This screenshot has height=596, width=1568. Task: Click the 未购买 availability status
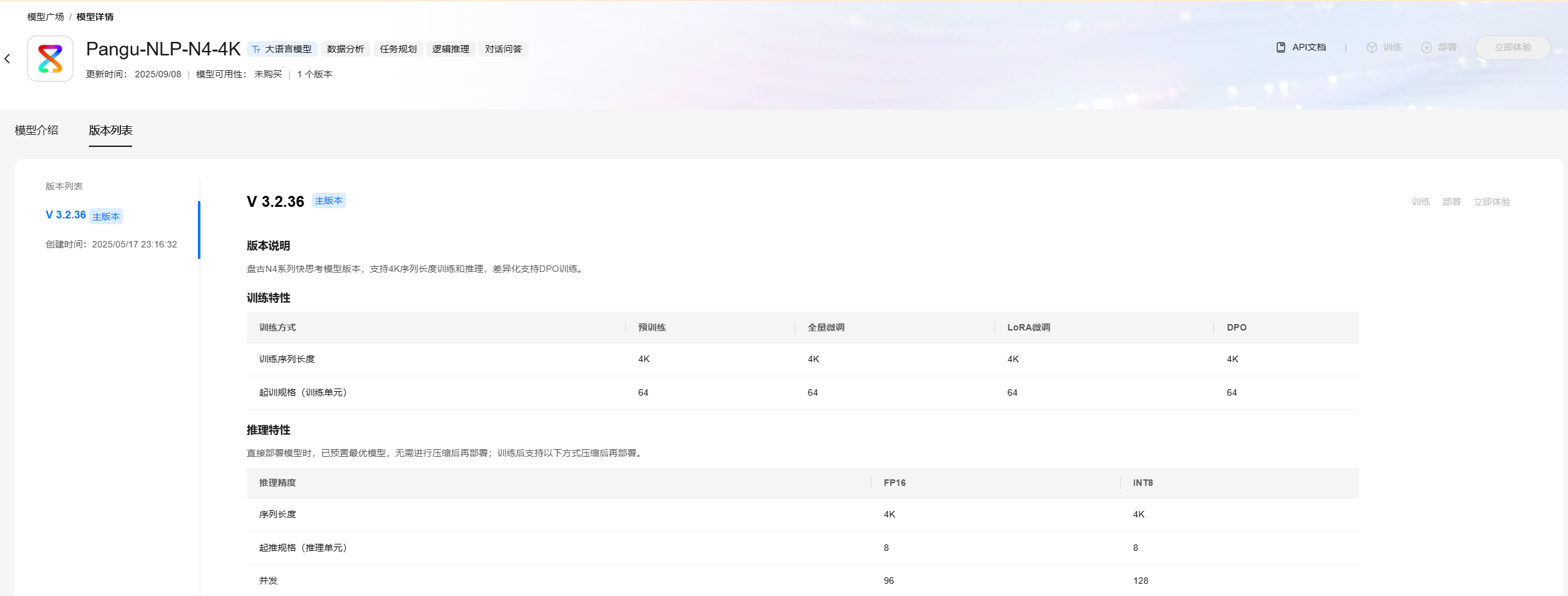tap(268, 74)
